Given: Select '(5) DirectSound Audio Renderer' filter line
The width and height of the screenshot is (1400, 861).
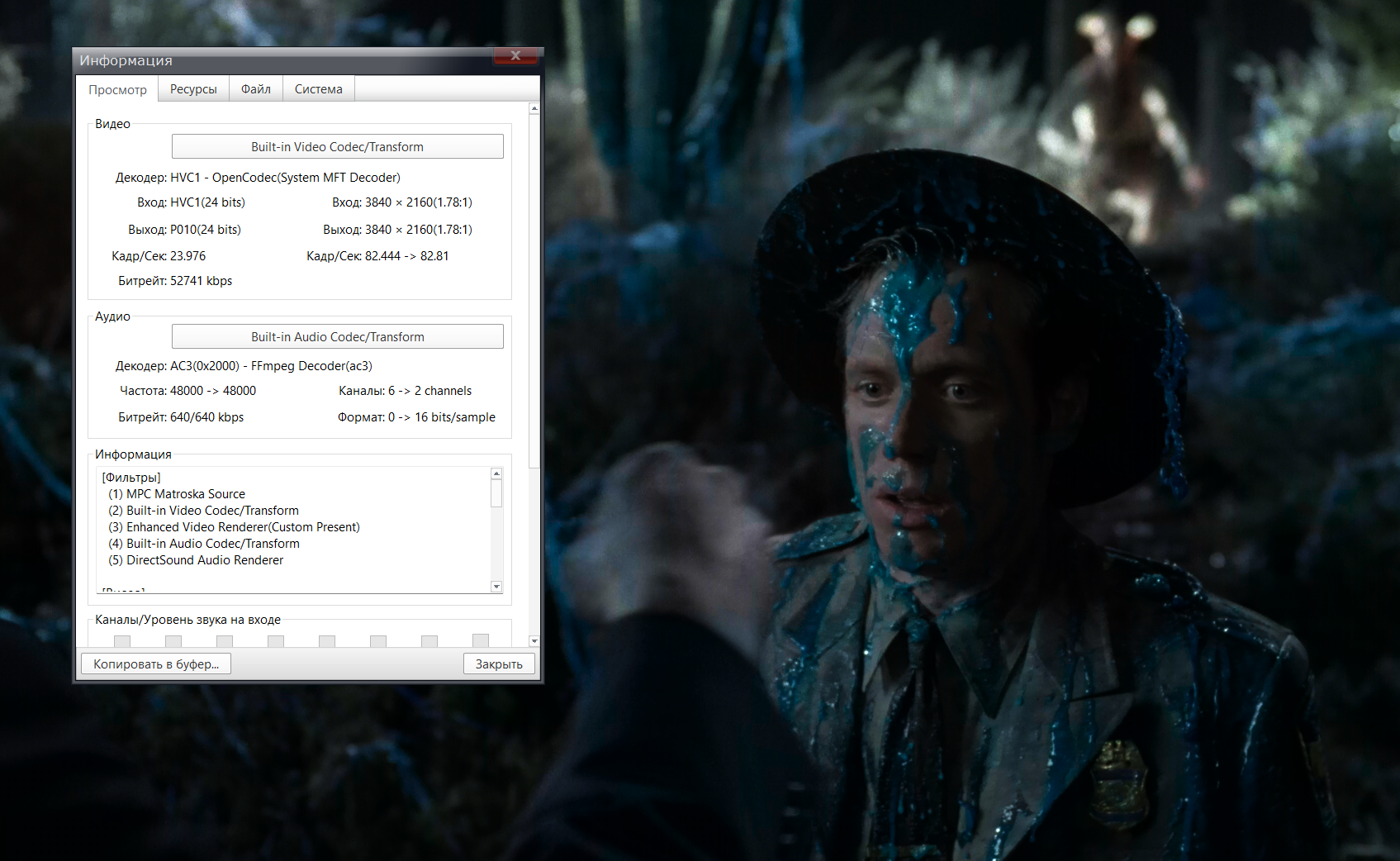Looking at the screenshot, I should [x=196, y=560].
